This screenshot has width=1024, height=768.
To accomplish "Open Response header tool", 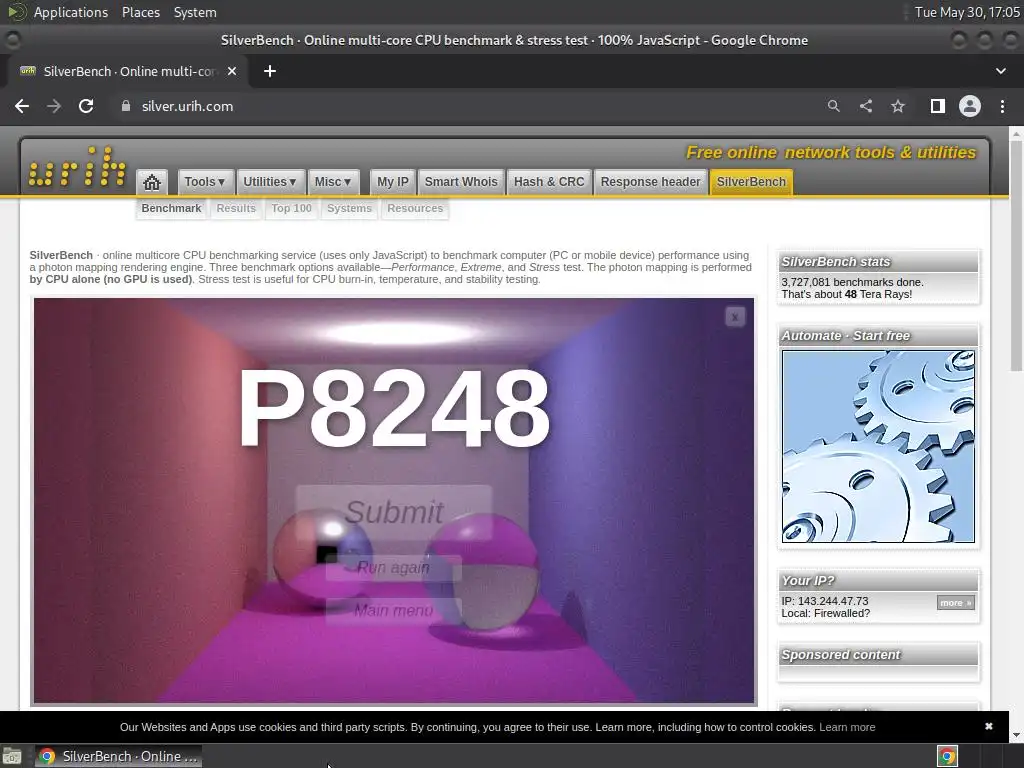I will (650, 182).
